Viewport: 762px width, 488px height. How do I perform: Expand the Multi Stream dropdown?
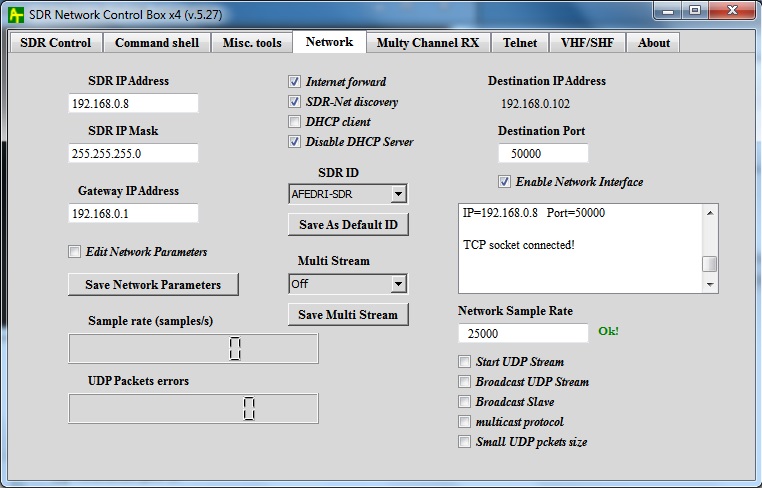[398, 284]
